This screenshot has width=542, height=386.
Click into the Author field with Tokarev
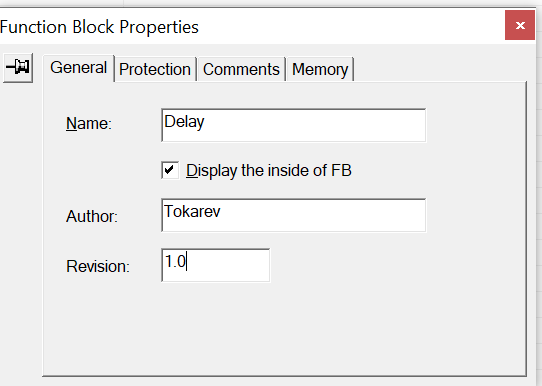coord(293,215)
